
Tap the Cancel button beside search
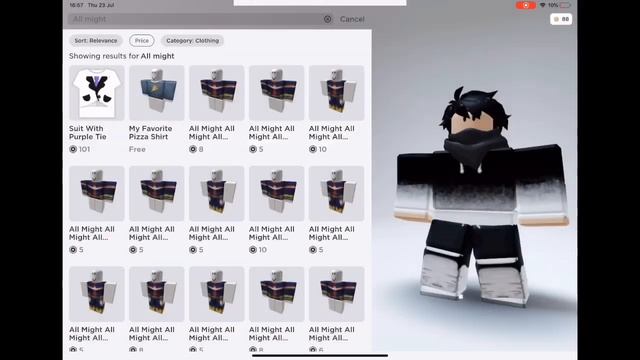[x=352, y=19]
